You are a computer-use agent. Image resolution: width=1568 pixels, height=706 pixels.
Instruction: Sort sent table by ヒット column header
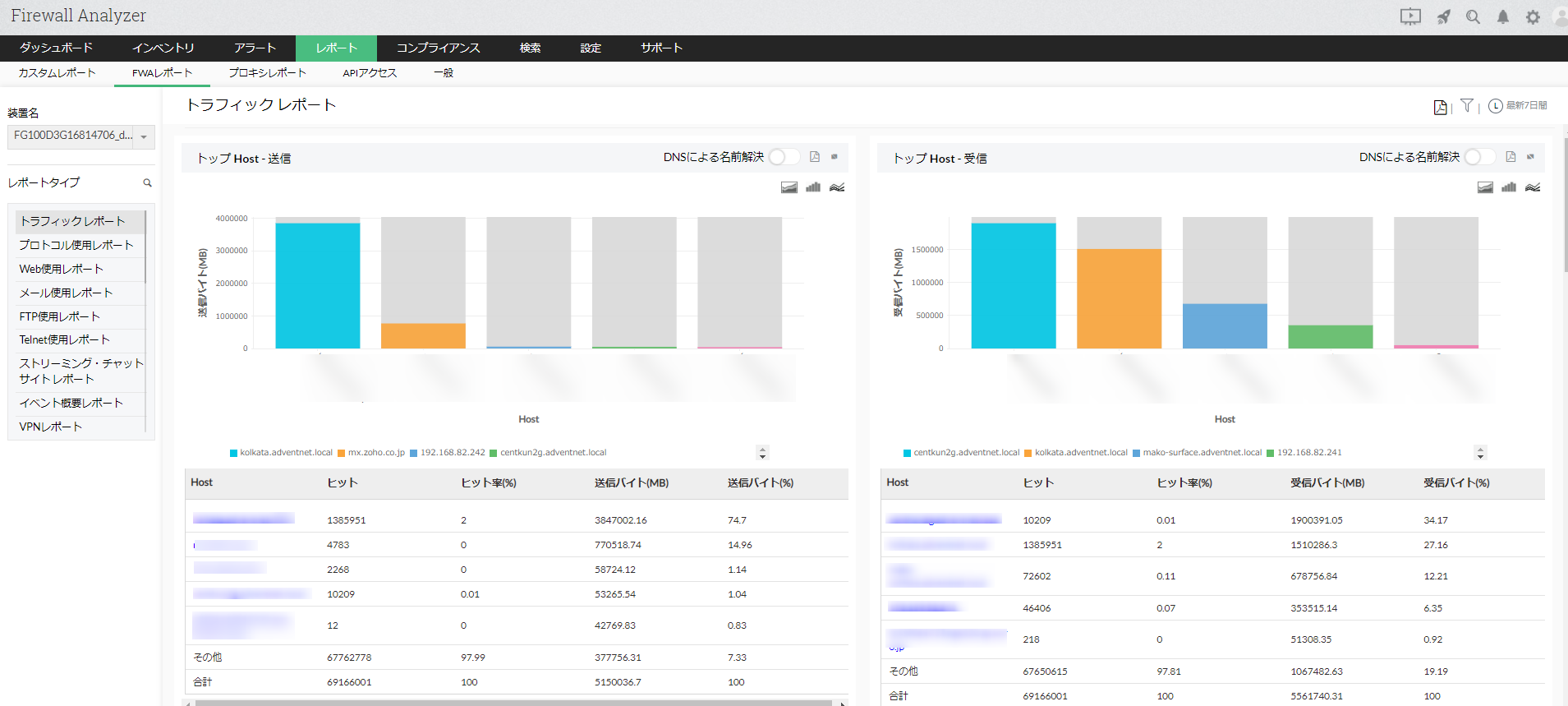pyautogui.click(x=342, y=483)
